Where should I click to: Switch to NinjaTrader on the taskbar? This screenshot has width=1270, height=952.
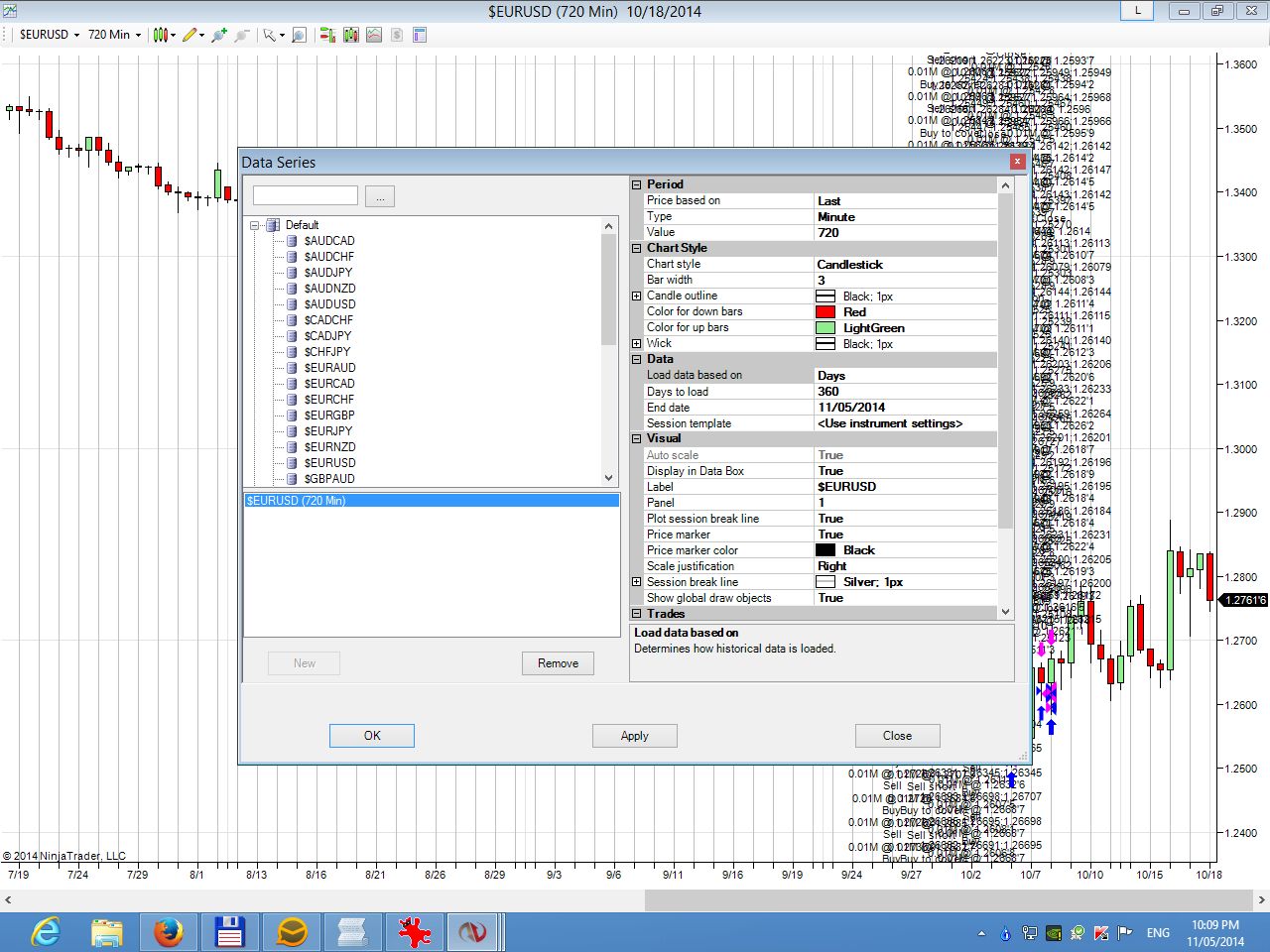click(x=473, y=932)
